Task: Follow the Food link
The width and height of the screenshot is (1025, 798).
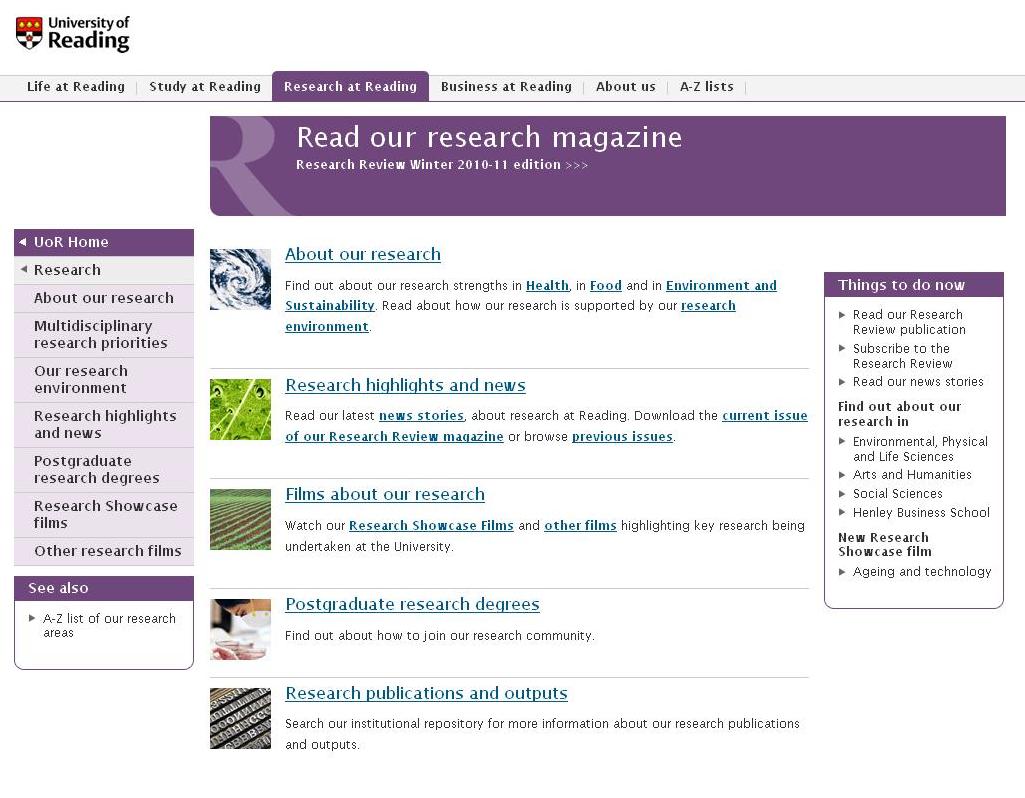Action: pos(605,286)
